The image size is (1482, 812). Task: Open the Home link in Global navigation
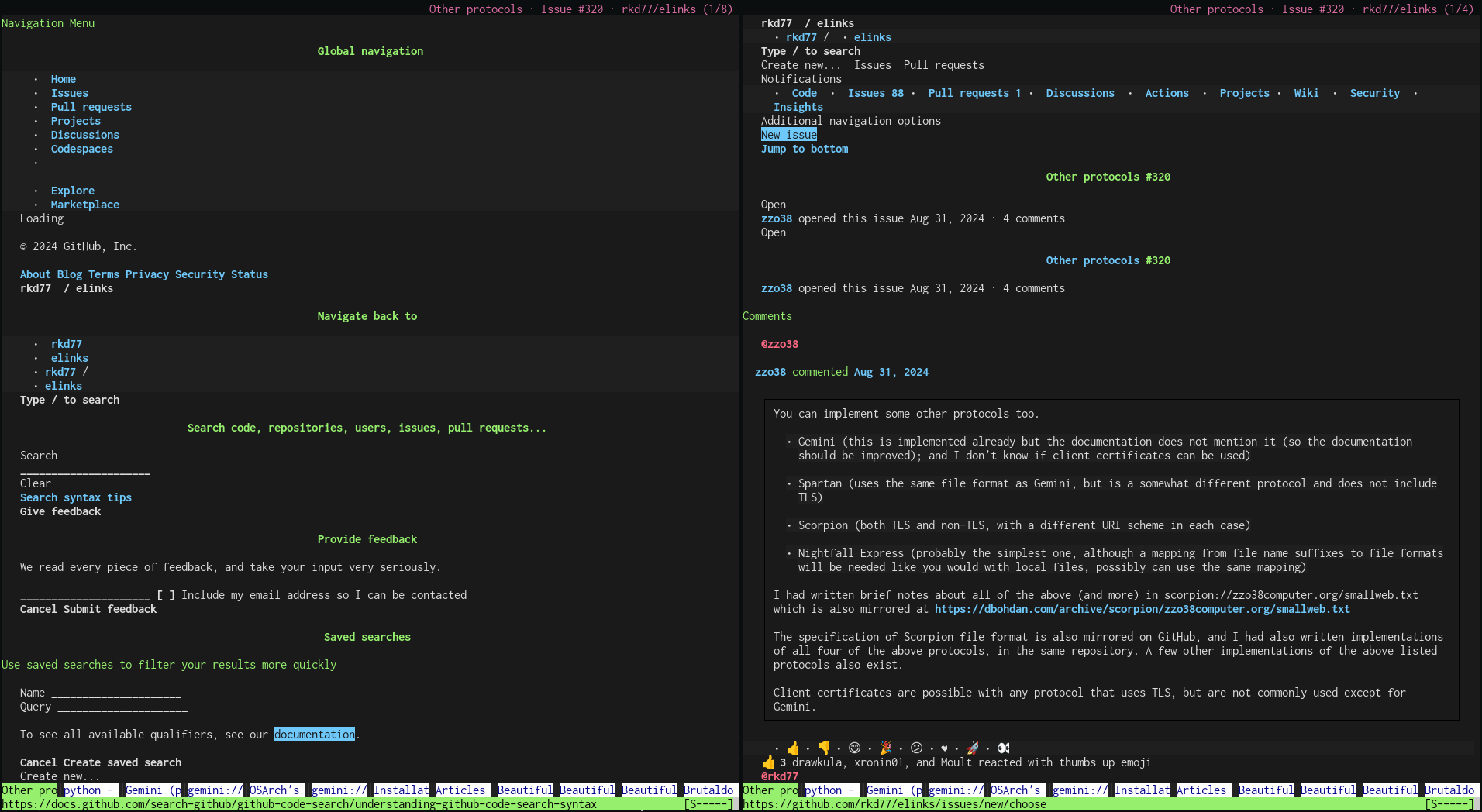64,79
